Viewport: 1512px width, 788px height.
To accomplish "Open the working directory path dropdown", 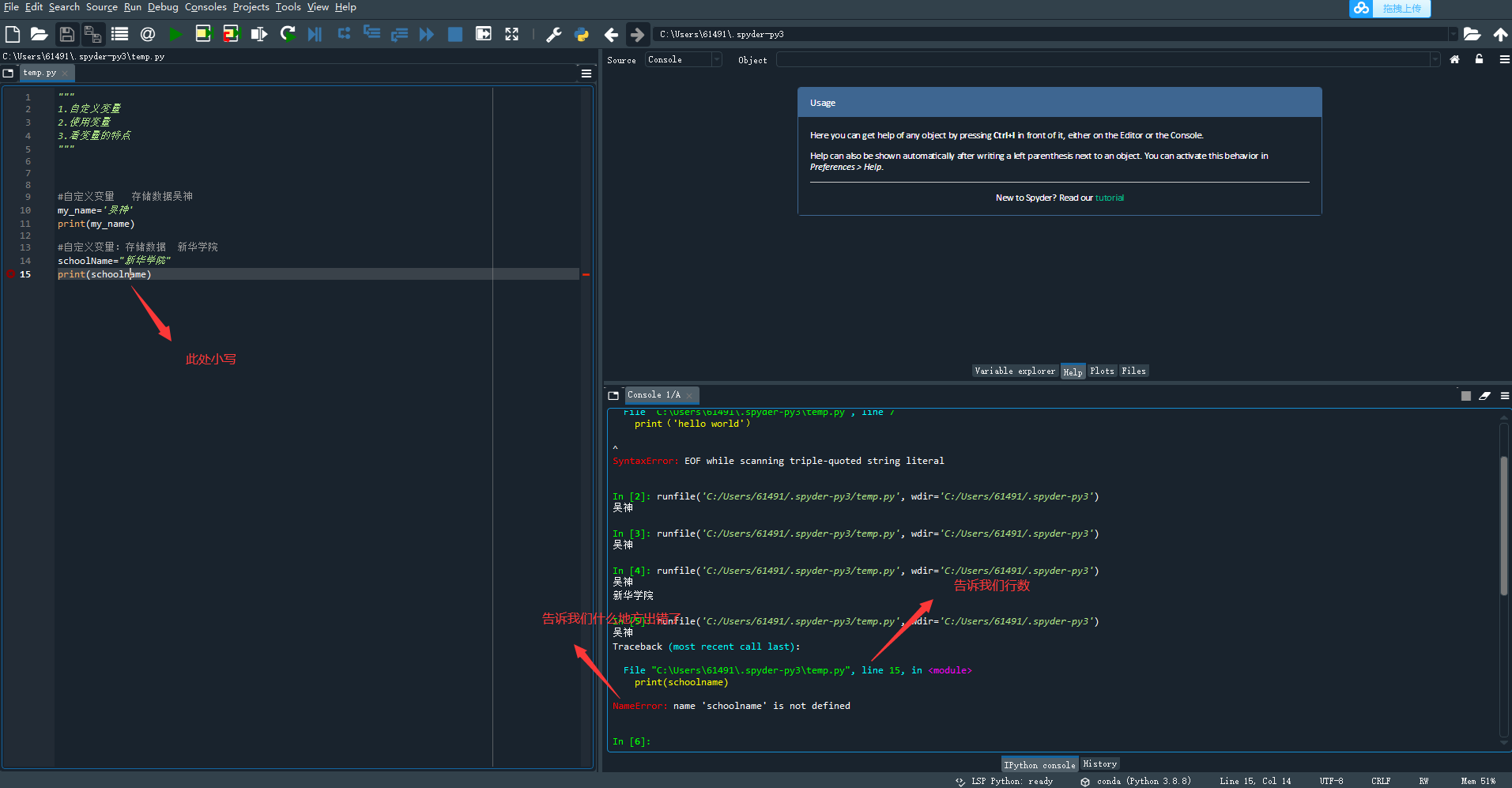I will [x=1453, y=34].
